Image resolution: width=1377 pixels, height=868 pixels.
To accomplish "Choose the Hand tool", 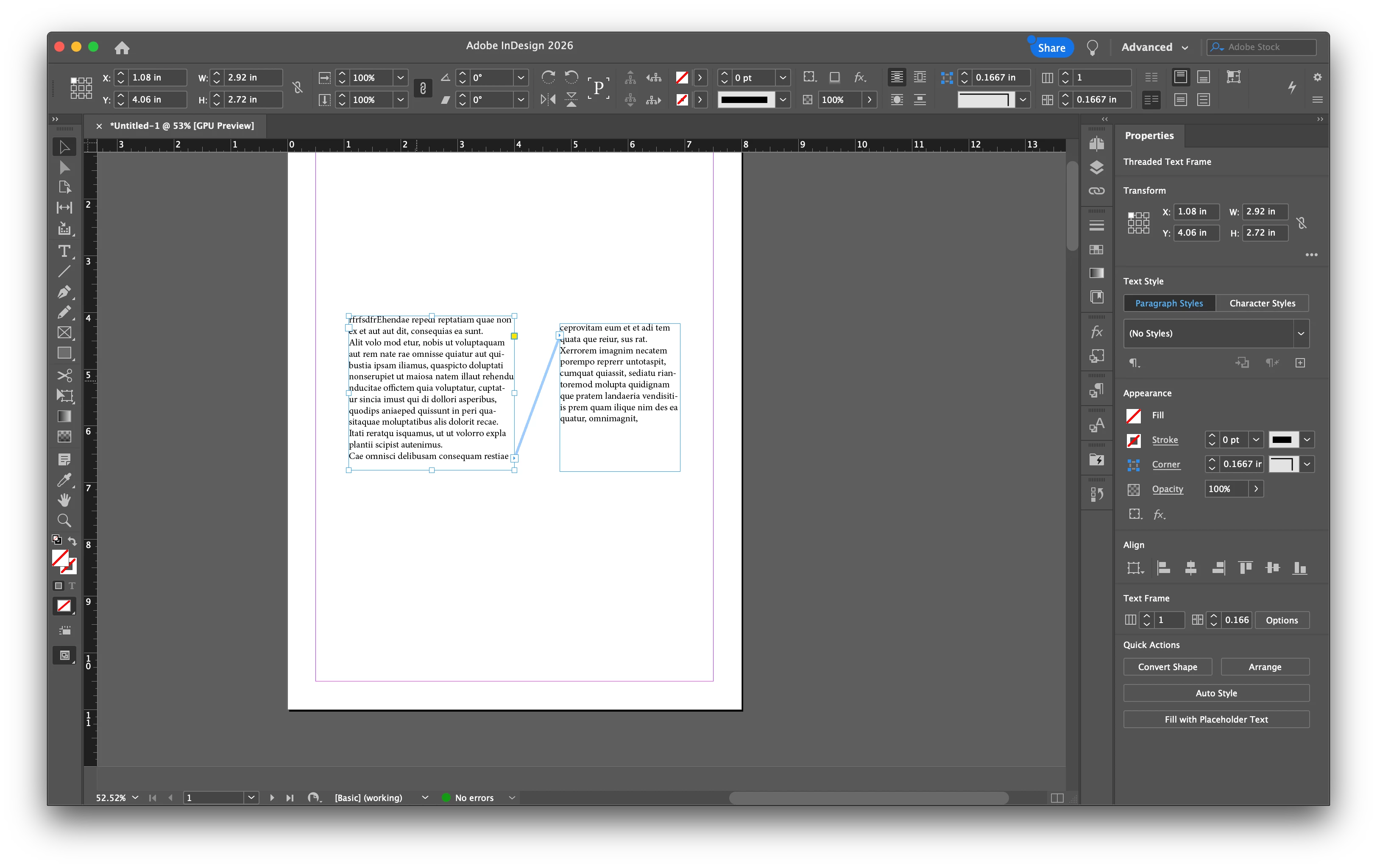I will click(64, 500).
